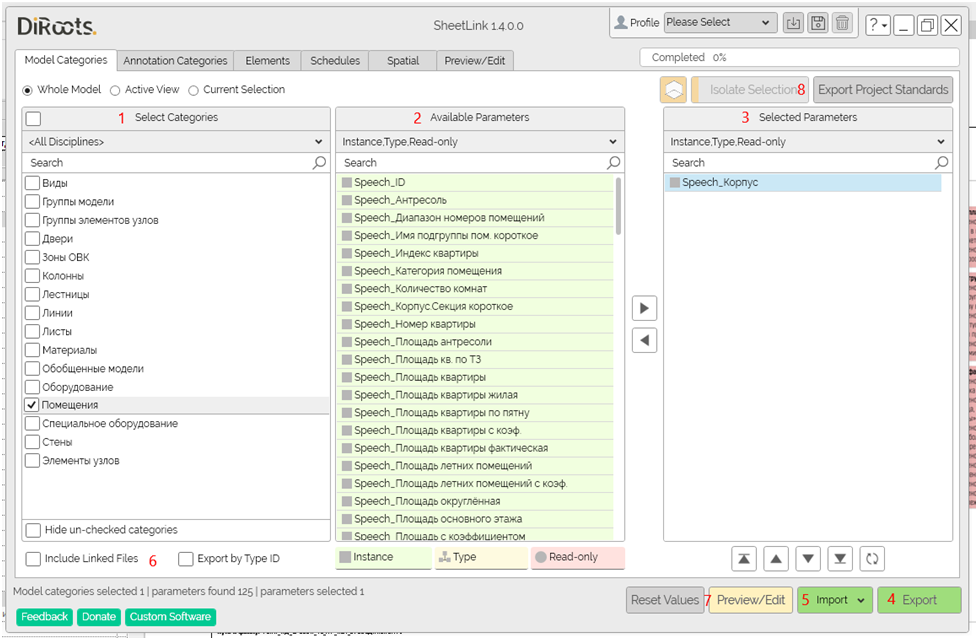Expand the Profile Please Select dropdown

coord(720,23)
